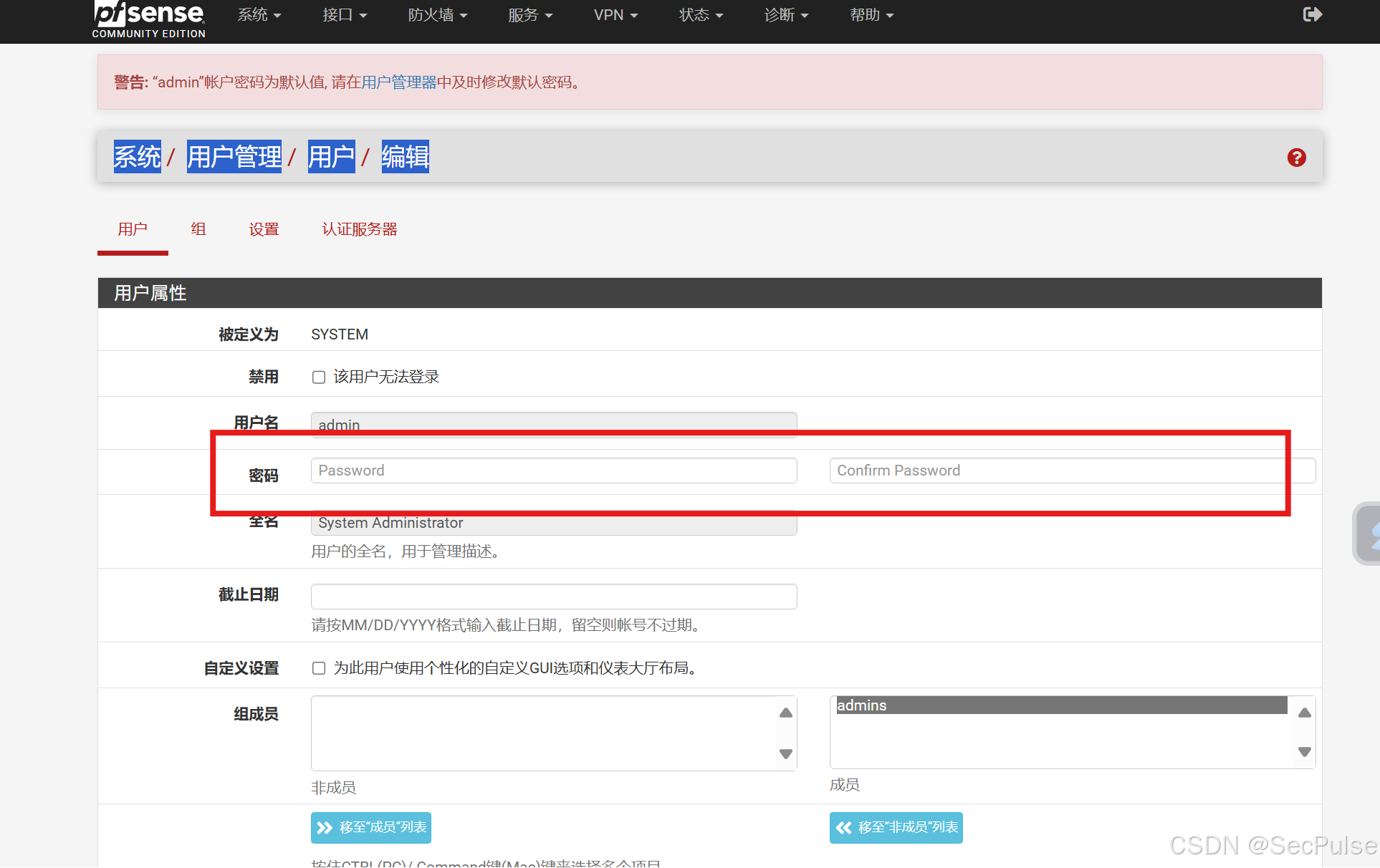This screenshot has height=868, width=1380.
Task: Open the VPN dropdown menu
Action: [x=615, y=15]
